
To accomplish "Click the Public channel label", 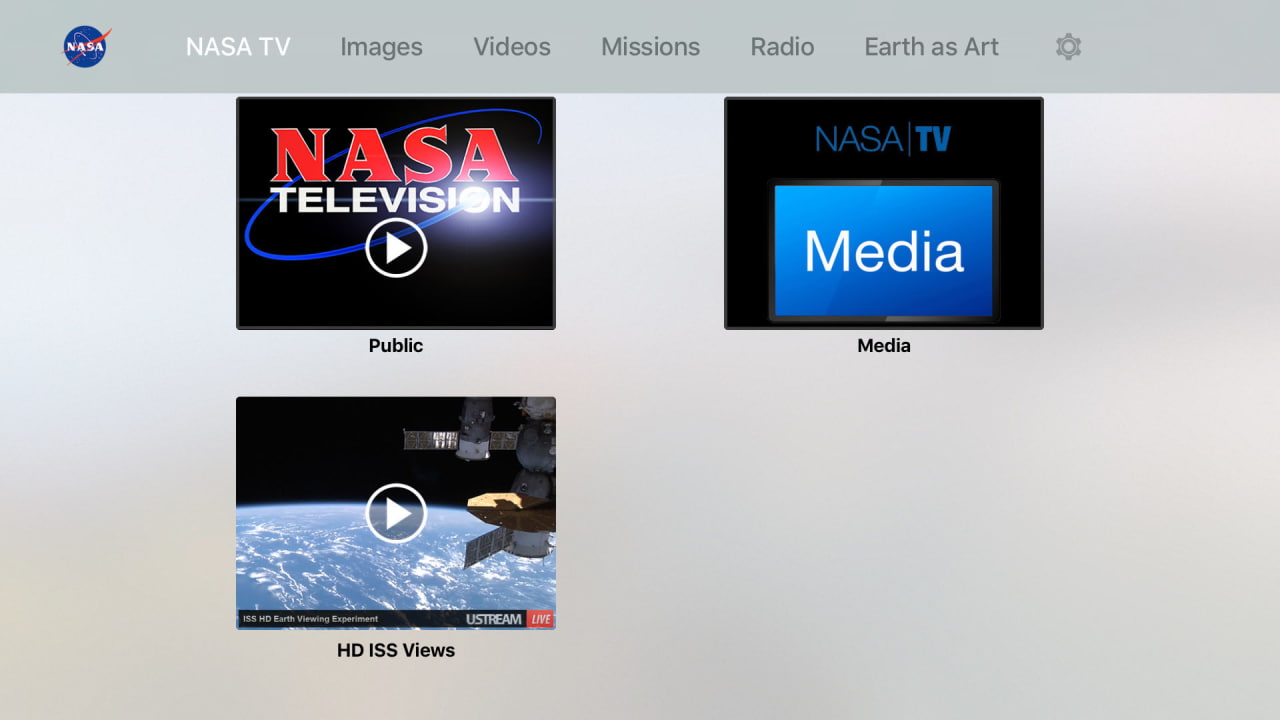I will tap(396, 346).
